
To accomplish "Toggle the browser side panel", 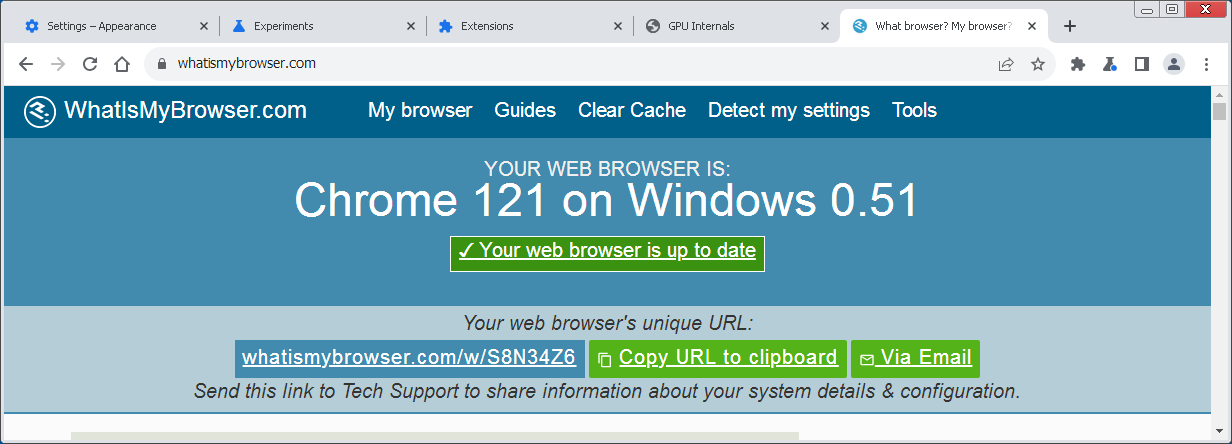I will pyautogui.click(x=1141, y=64).
